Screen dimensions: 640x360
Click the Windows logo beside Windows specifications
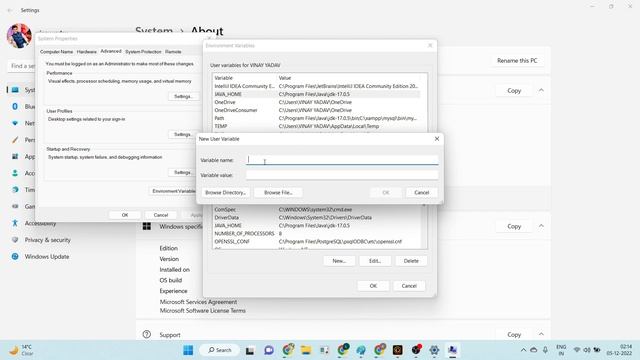[147, 227]
